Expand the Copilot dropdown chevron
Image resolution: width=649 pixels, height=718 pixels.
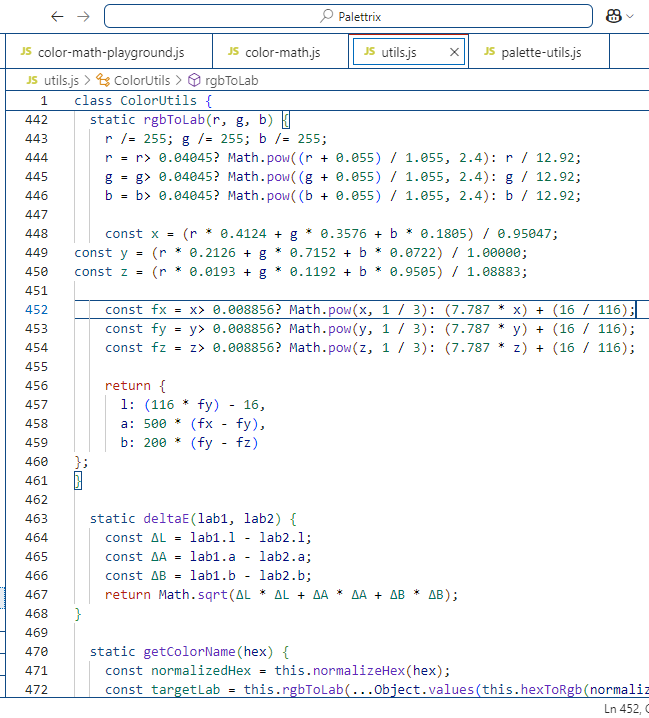tap(630, 16)
